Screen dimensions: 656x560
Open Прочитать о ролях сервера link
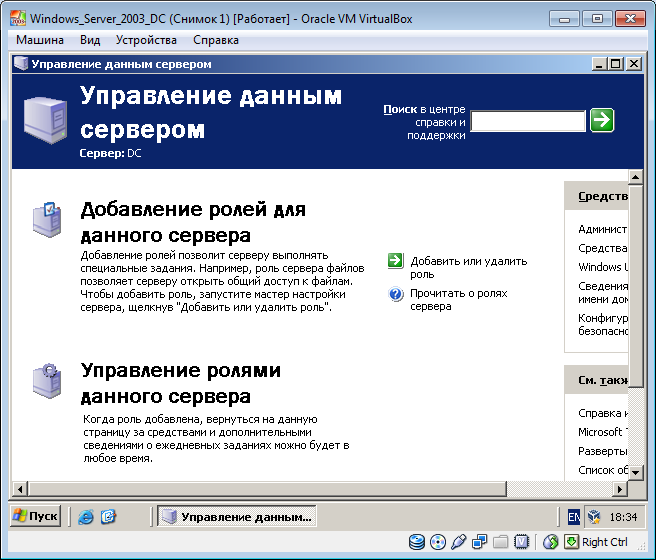(x=459, y=299)
